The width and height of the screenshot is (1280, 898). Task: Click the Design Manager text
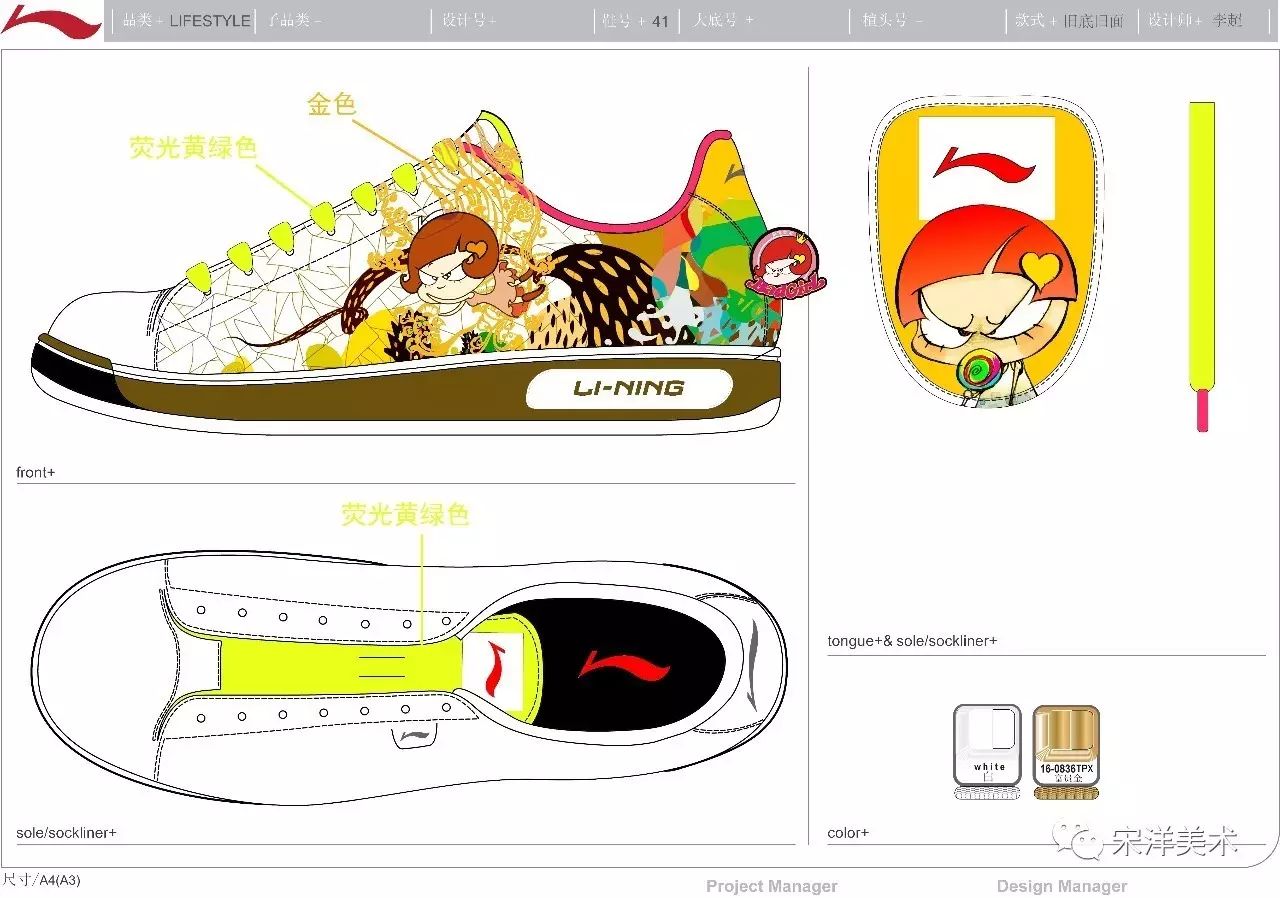(1062, 886)
